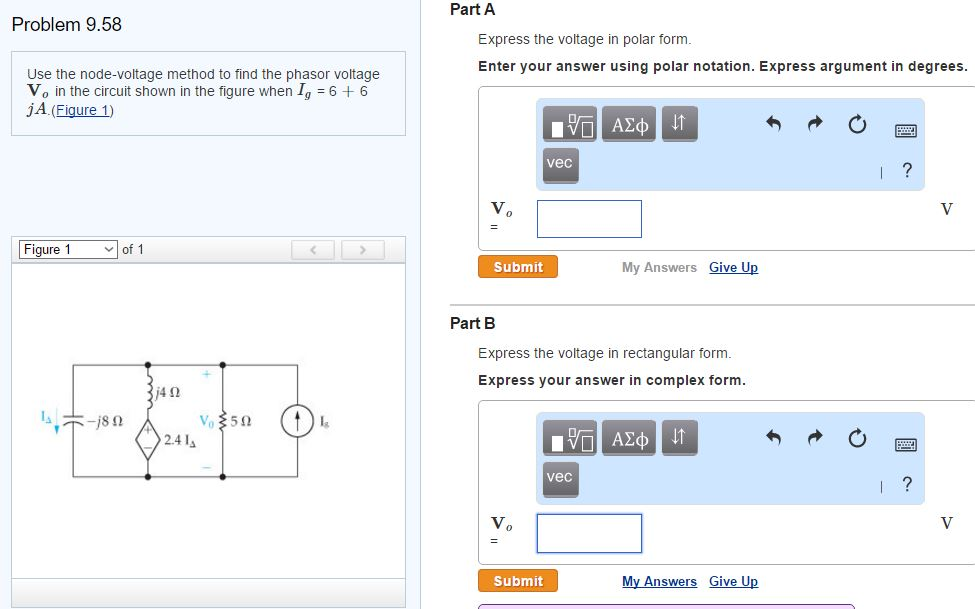The height and width of the screenshot is (609, 975).
Task: Open the Greek symbols ΑΣφ palette in Part A
Action: [628, 125]
